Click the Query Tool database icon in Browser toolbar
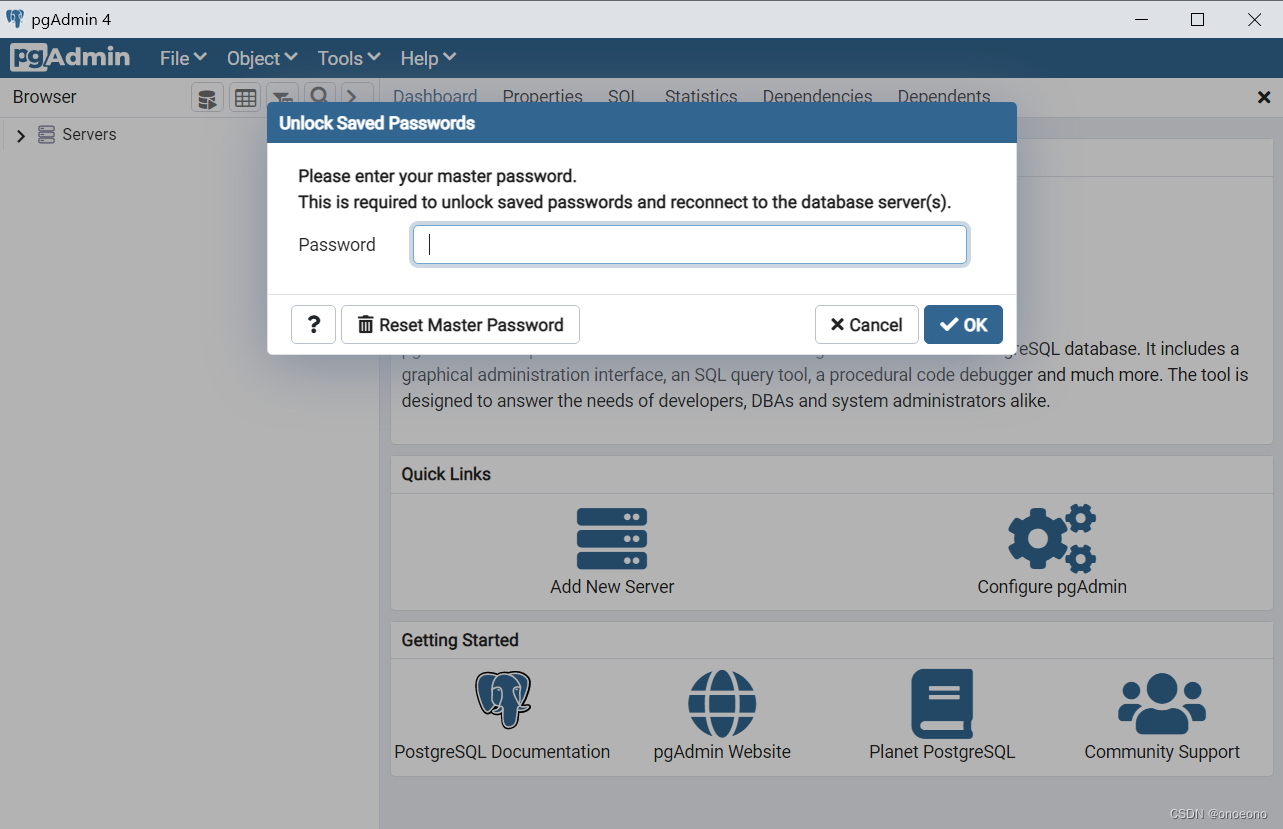The height and width of the screenshot is (829, 1283). (x=207, y=98)
